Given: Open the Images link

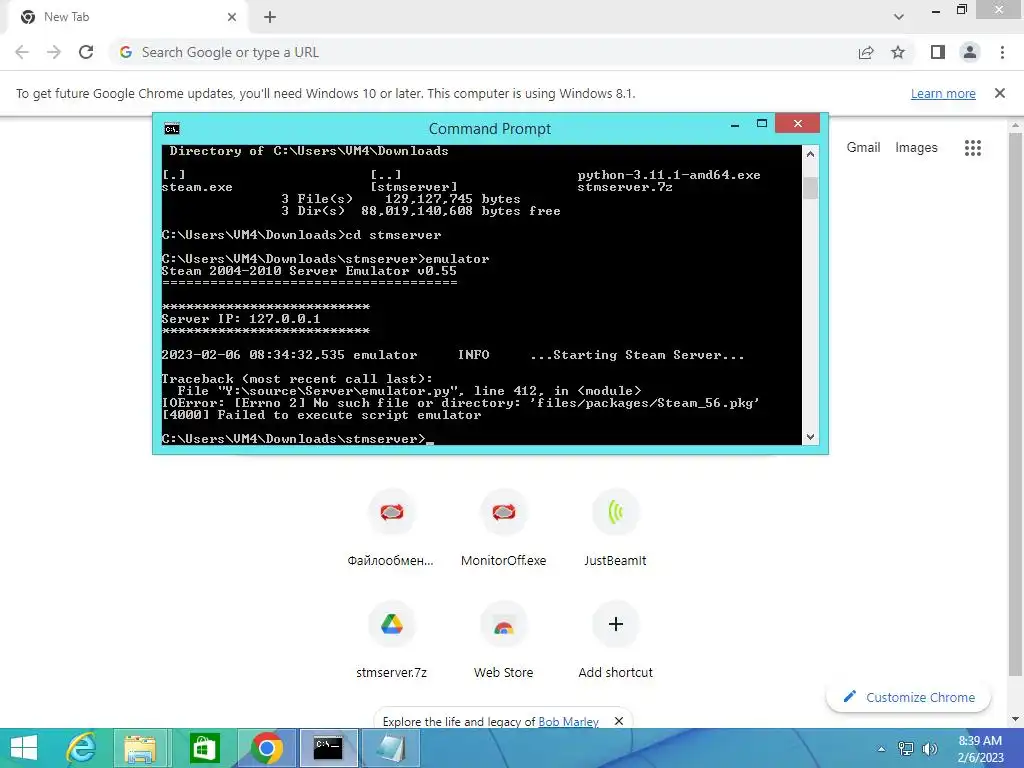Looking at the screenshot, I should tap(916, 148).
